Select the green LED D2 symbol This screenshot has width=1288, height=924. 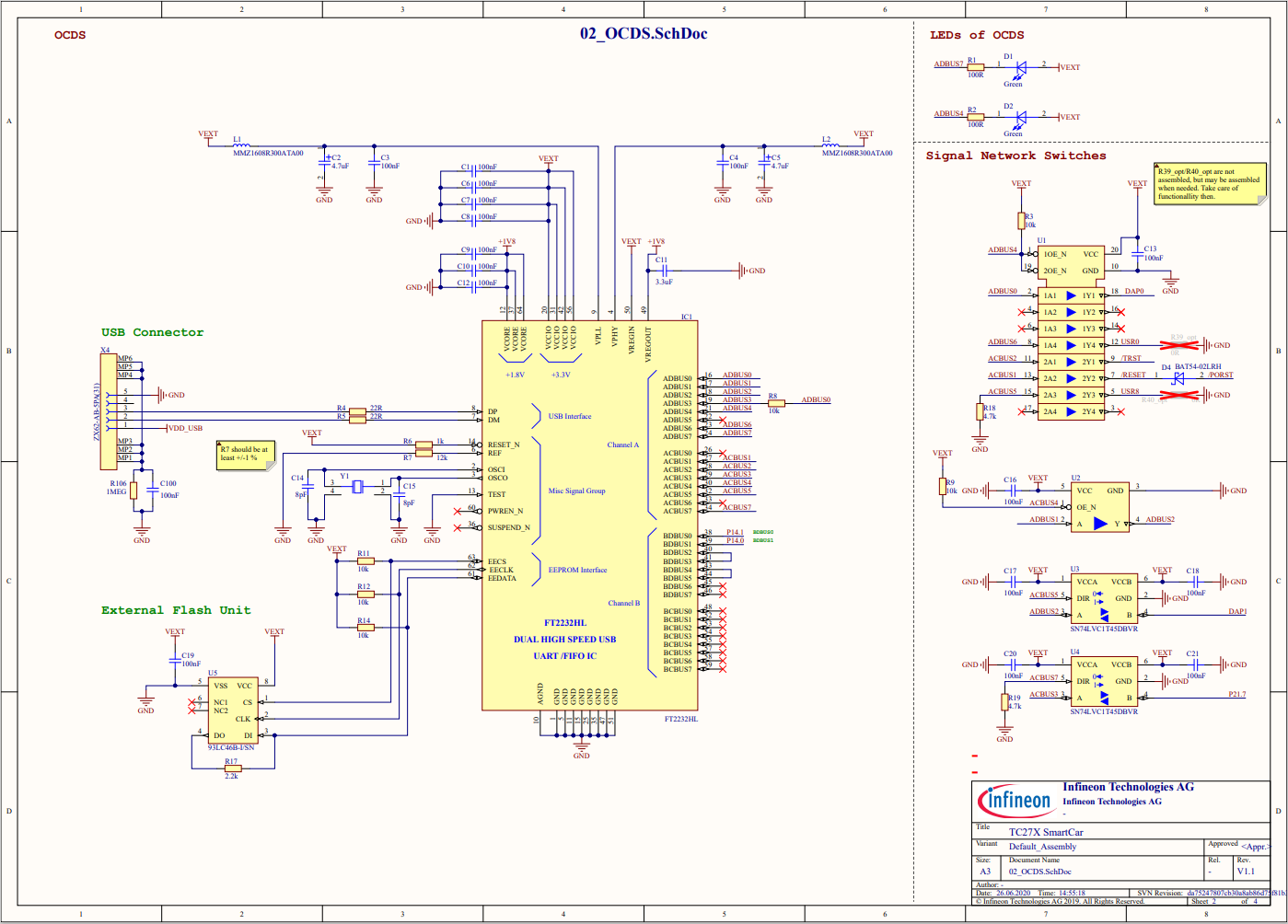(x=1020, y=117)
